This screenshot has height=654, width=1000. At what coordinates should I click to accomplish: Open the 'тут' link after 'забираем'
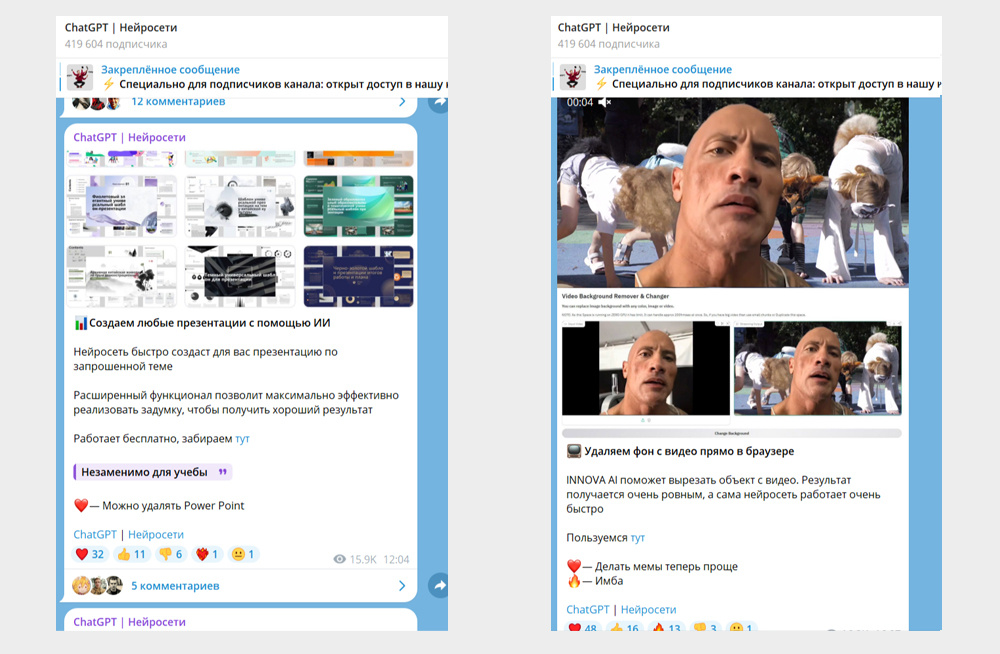242,438
